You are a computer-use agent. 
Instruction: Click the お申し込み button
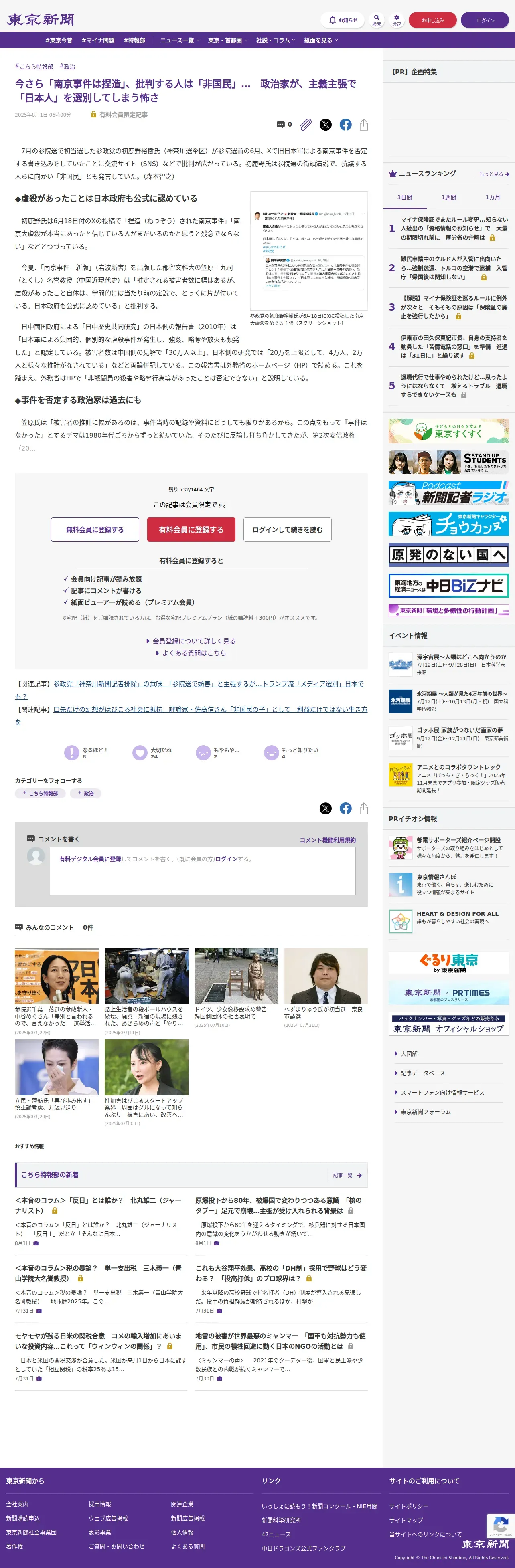pyautogui.click(x=433, y=20)
